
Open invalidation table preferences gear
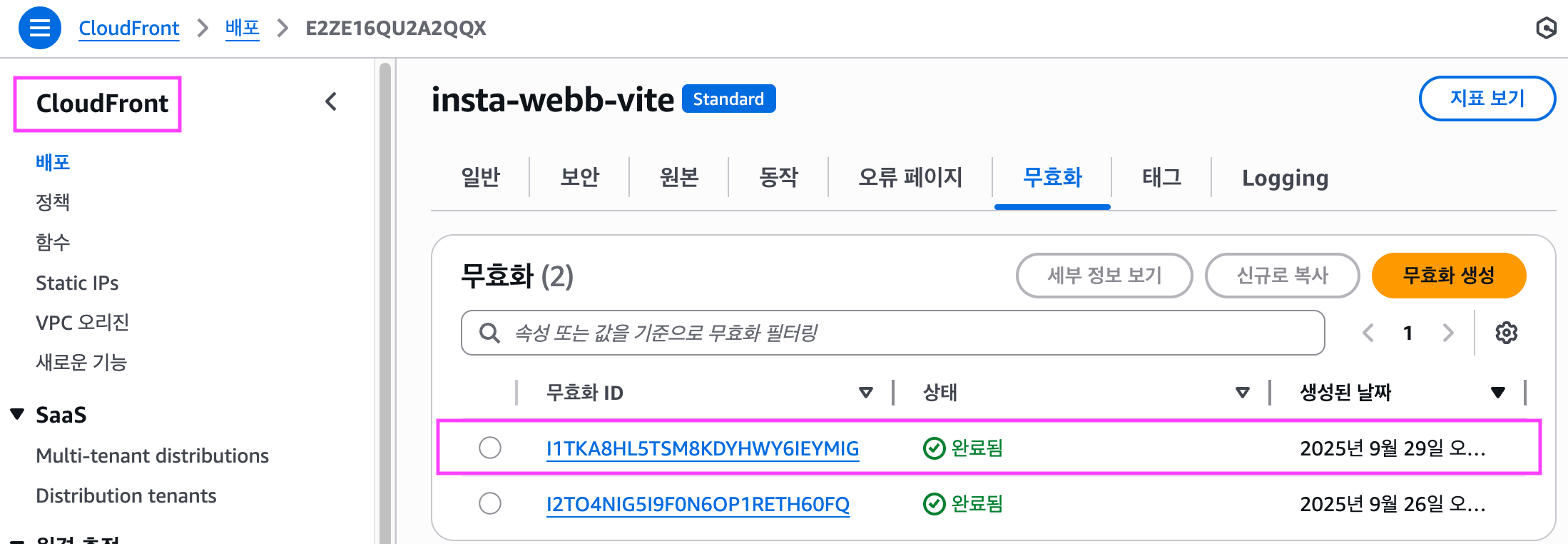coord(1506,333)
